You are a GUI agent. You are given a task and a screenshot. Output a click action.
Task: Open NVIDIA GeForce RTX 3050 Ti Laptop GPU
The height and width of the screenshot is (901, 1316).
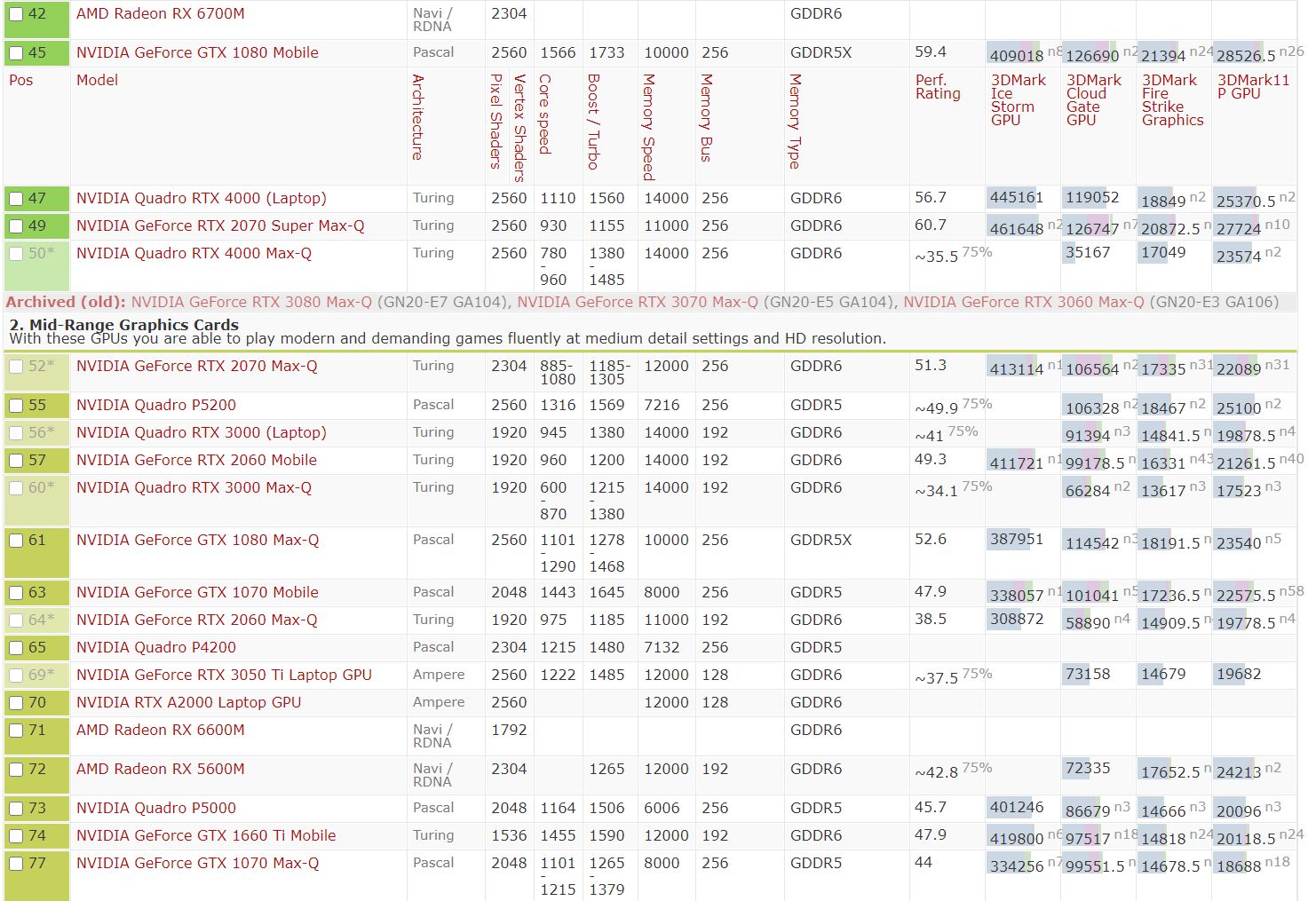point(224,676)
